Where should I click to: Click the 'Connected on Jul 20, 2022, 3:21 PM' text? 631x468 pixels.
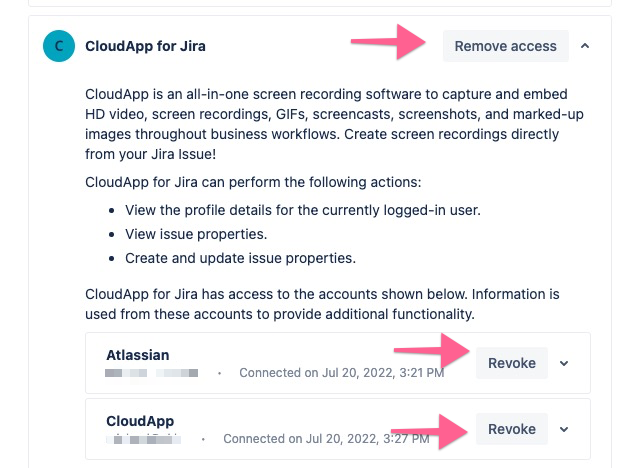(342, 373)
